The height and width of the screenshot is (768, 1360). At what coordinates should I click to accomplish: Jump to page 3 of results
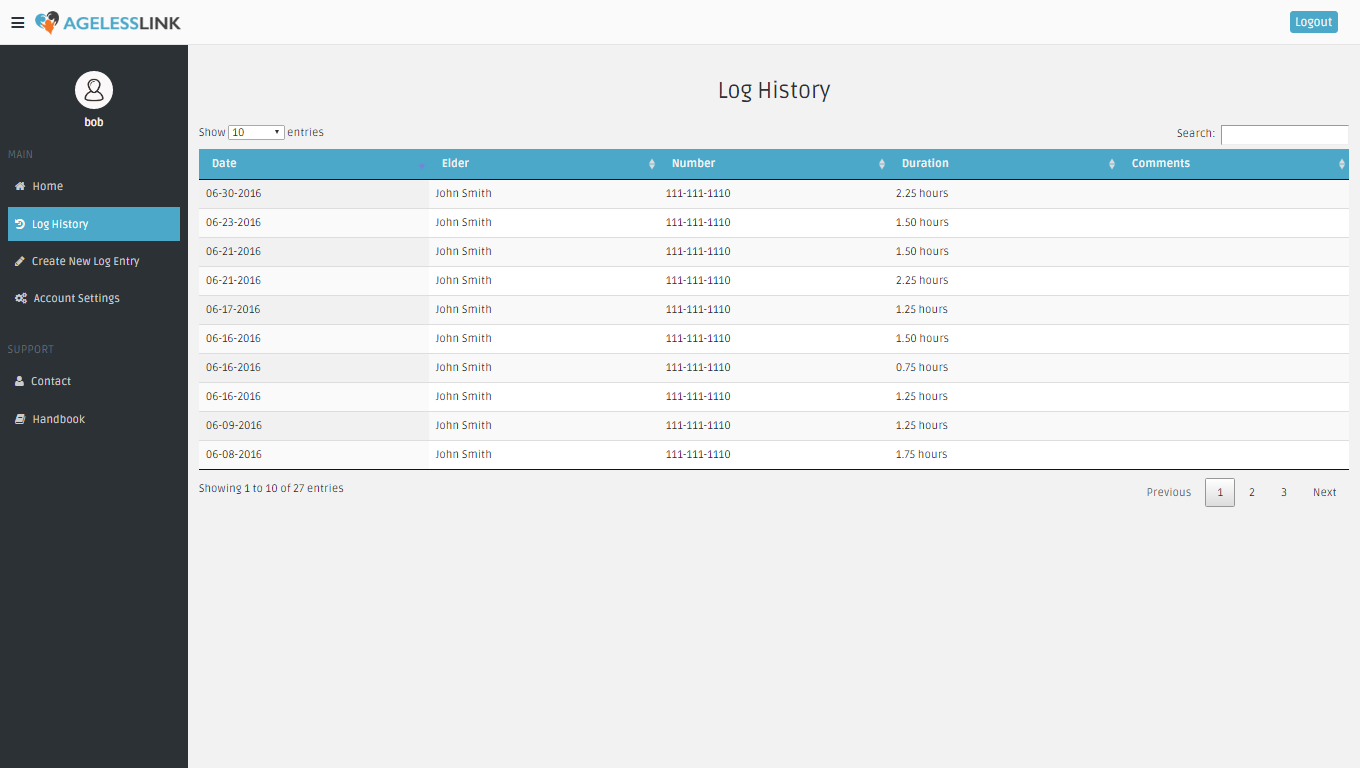click(1284, 492)
